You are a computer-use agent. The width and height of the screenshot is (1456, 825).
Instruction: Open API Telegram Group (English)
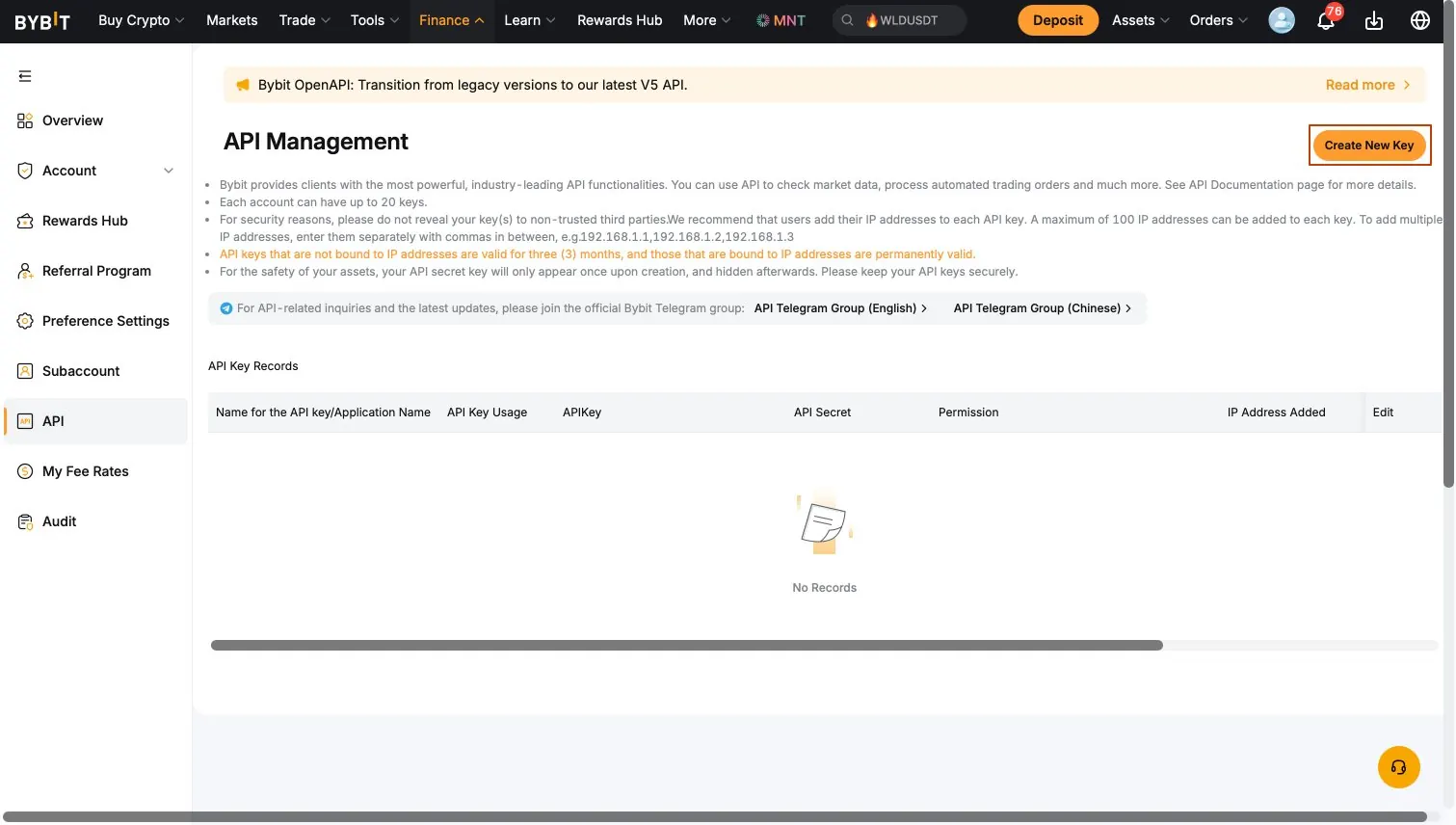[840, 308]
